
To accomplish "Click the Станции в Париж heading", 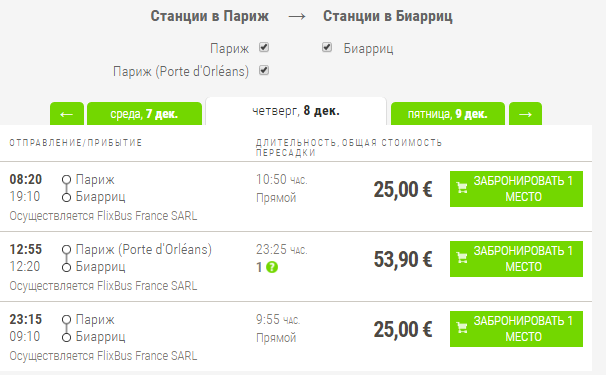I will pos(209,16).
